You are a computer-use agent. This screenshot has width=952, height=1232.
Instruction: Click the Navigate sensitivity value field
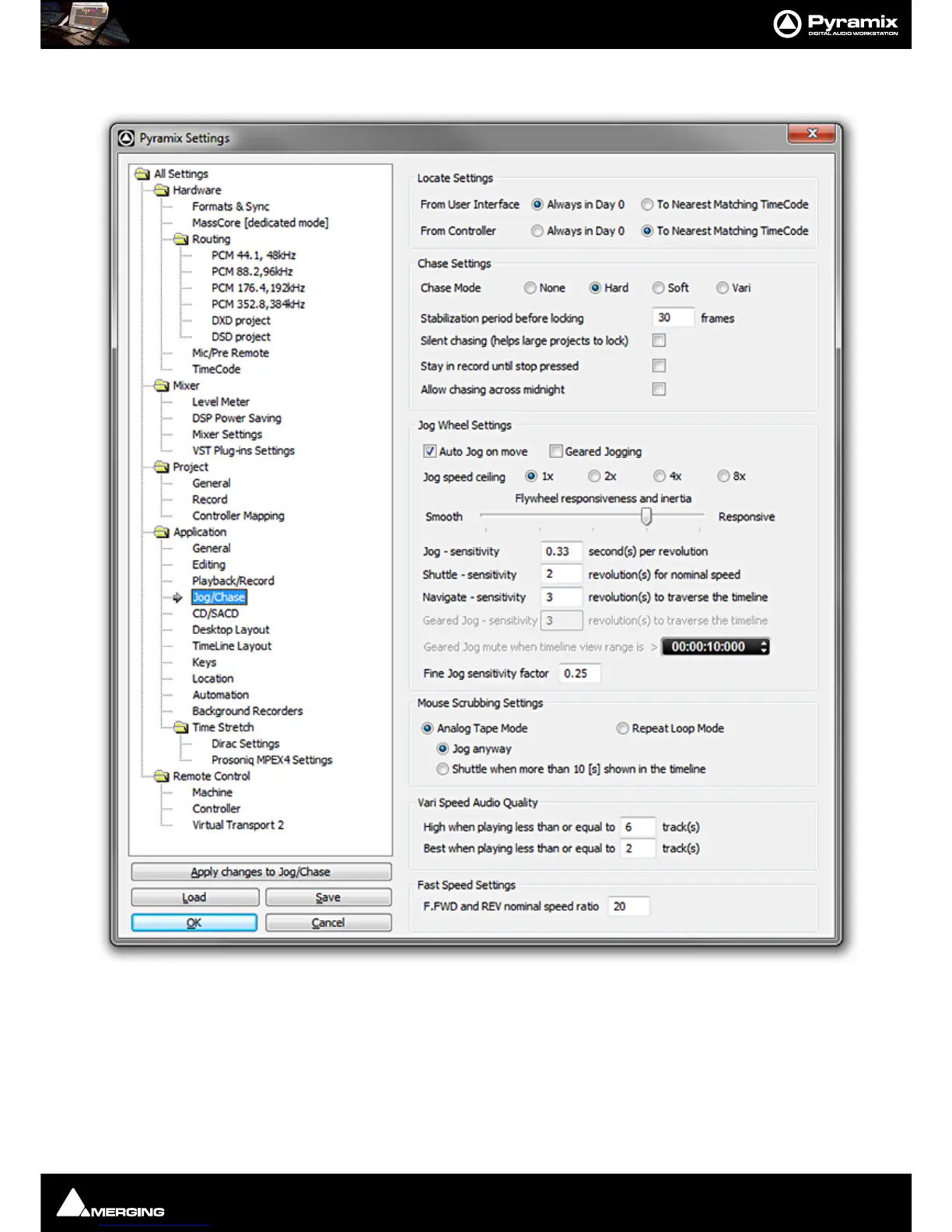pos(562,597)
